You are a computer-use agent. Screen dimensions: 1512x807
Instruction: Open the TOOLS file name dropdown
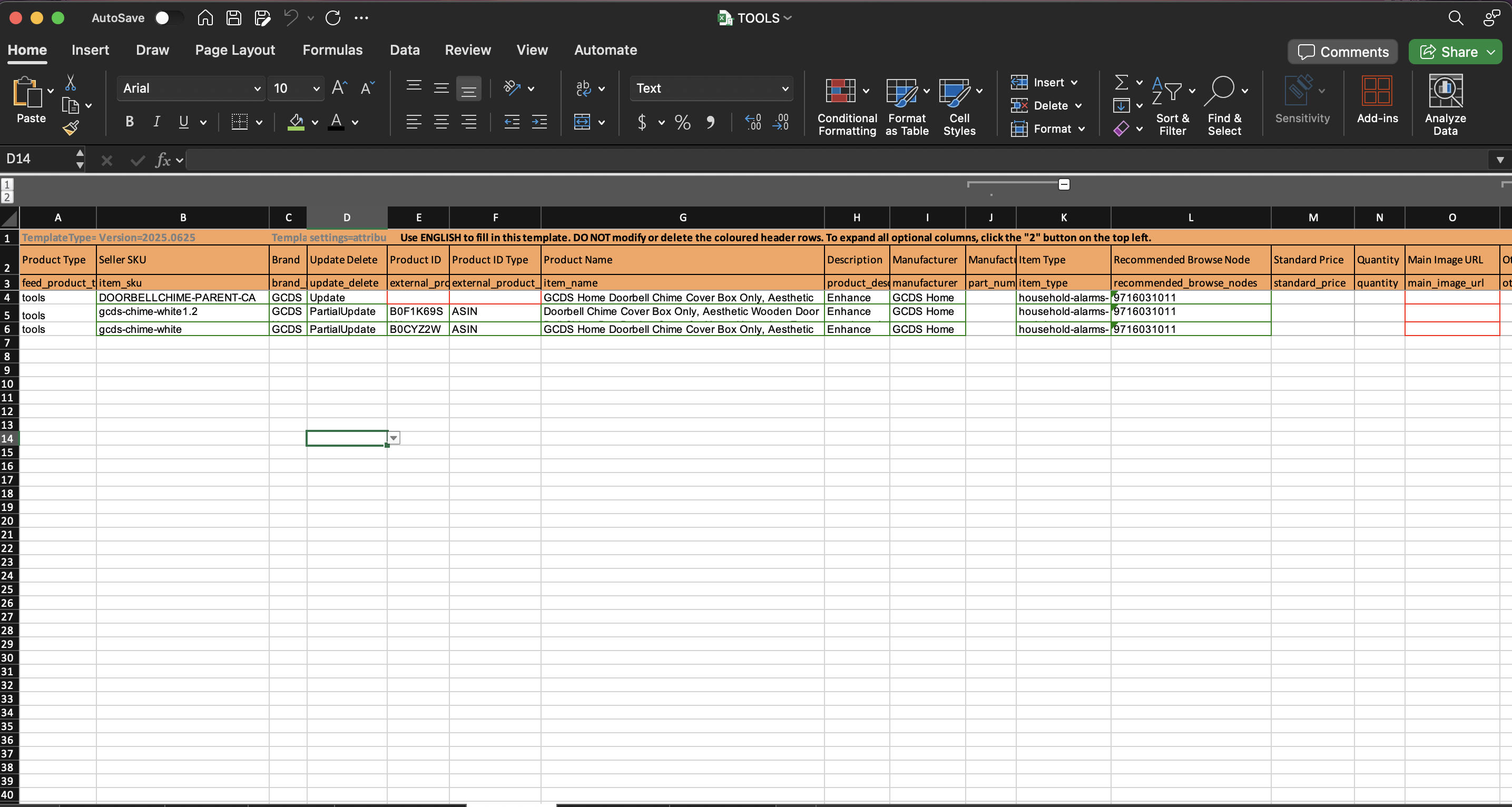point(787,18)
